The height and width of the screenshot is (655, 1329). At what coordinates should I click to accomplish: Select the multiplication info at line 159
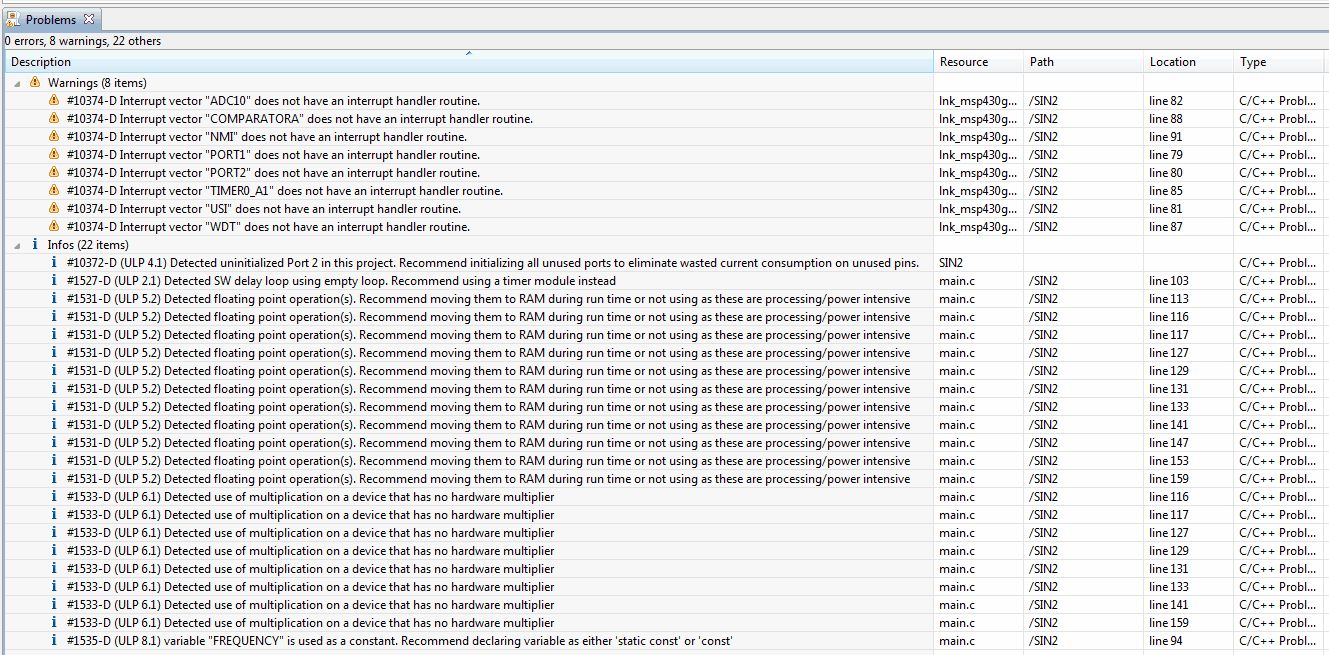(x=310, y=623)
